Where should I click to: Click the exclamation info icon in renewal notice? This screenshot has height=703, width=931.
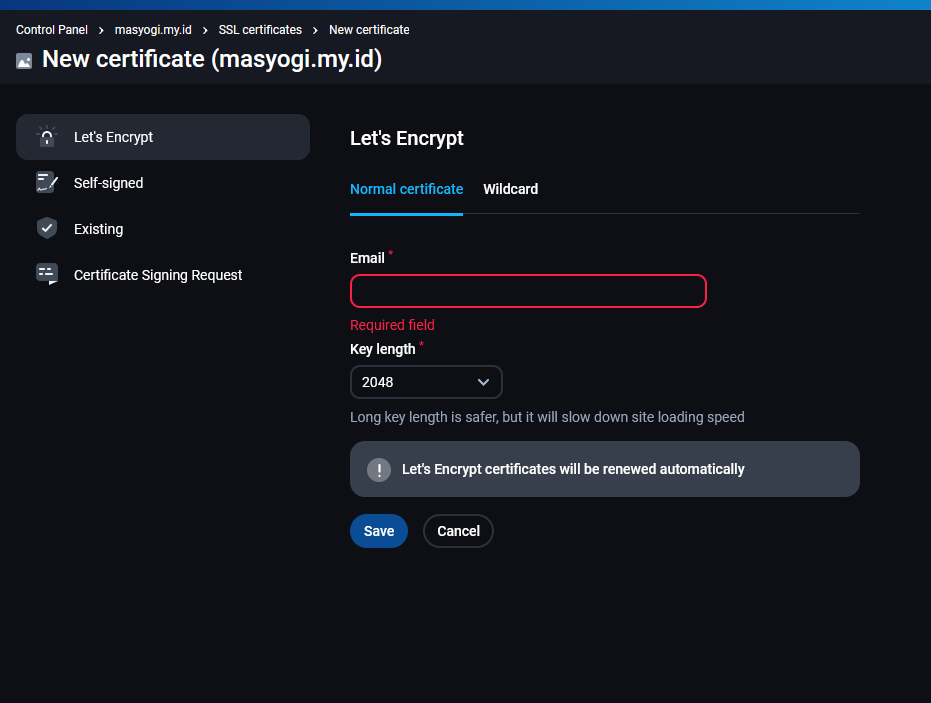coord(378,469)
